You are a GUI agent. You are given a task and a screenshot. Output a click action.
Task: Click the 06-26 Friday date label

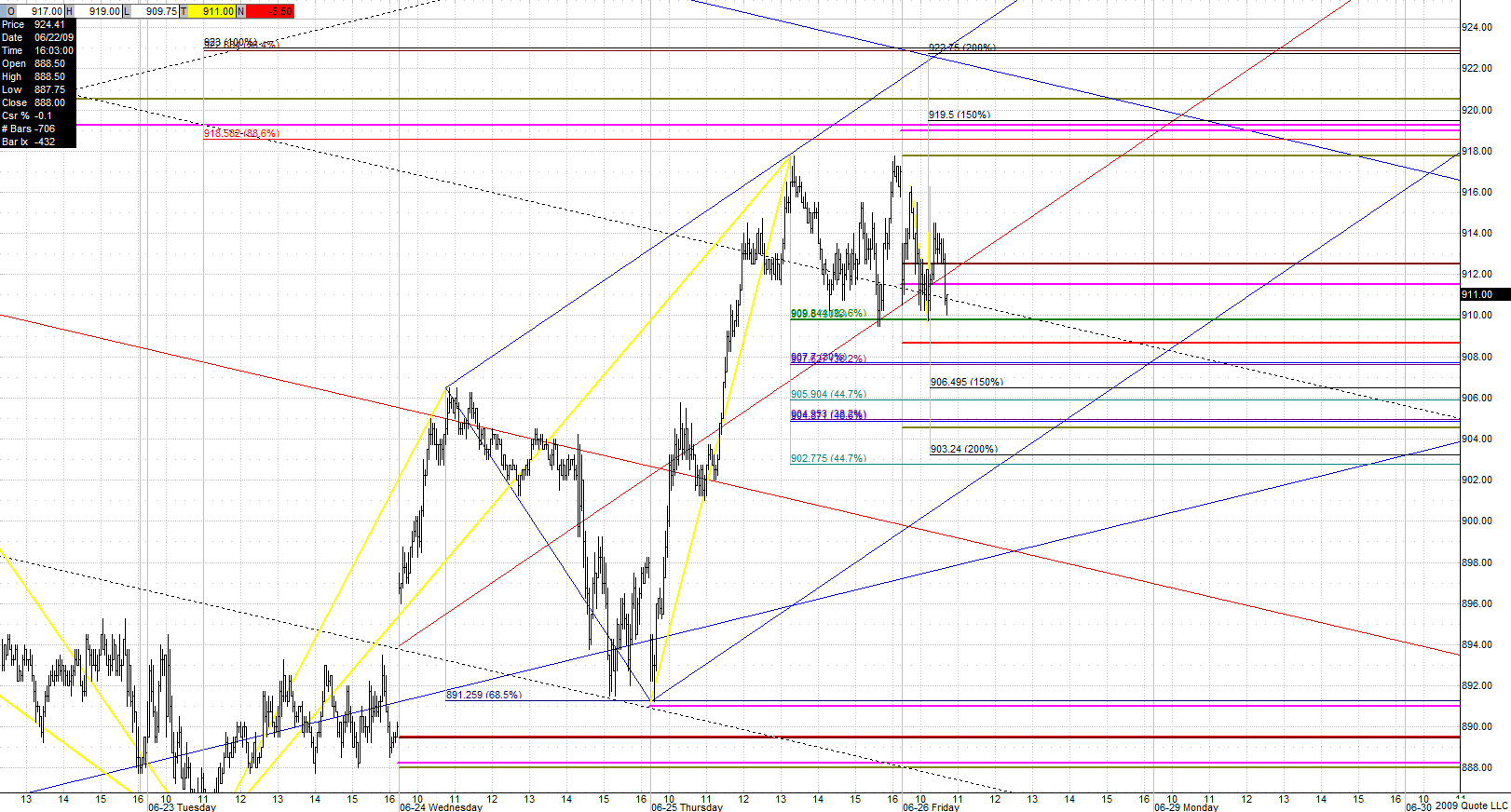pos(931,807)
